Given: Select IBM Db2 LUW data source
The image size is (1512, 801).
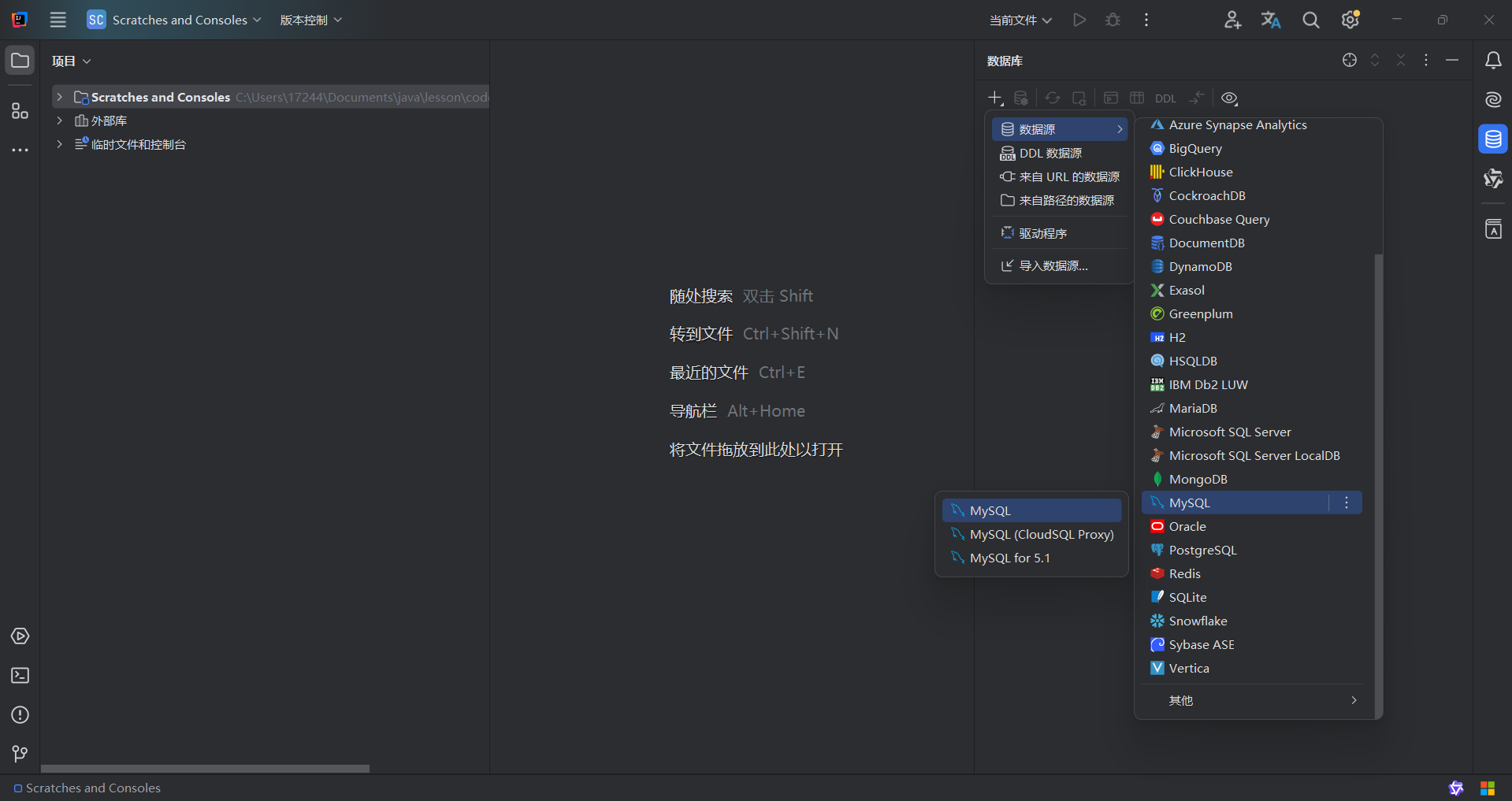Looking at the screenshot, I should pos(1252,384).
